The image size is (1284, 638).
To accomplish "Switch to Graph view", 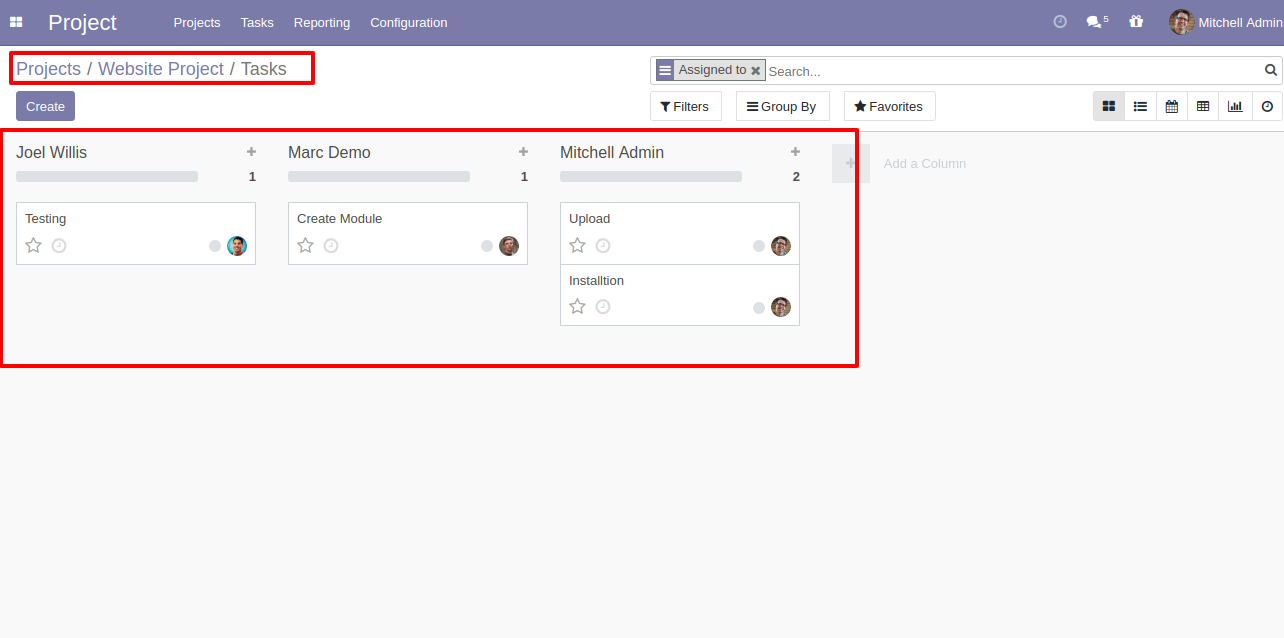I will tap(1235, 106).
